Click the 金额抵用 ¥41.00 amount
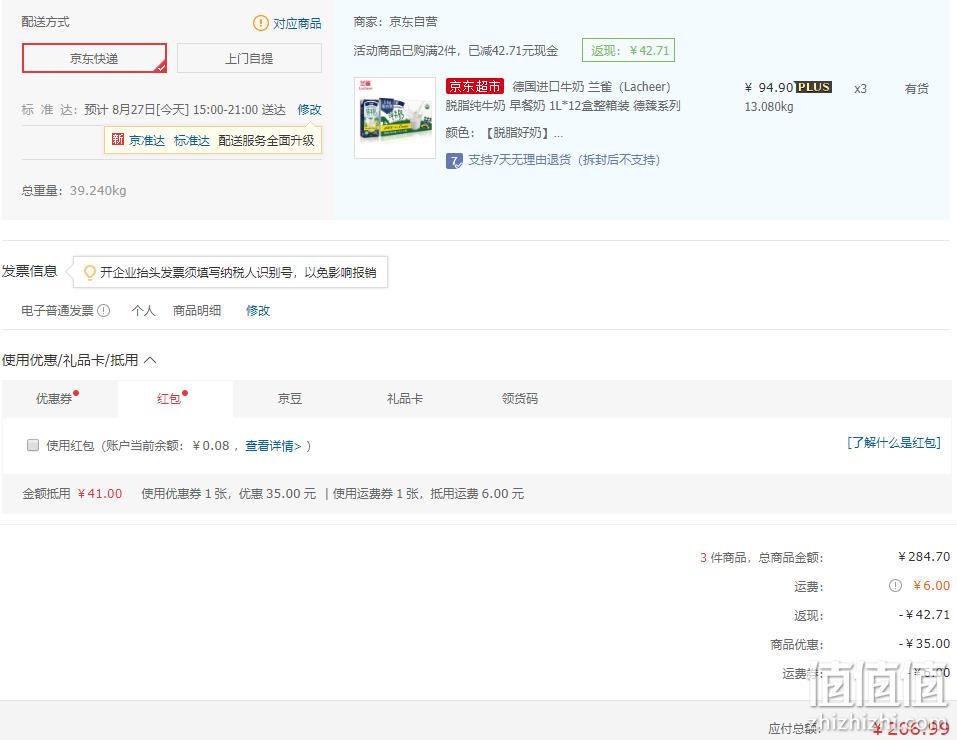The image size is (957, 740). pos(100,493)
